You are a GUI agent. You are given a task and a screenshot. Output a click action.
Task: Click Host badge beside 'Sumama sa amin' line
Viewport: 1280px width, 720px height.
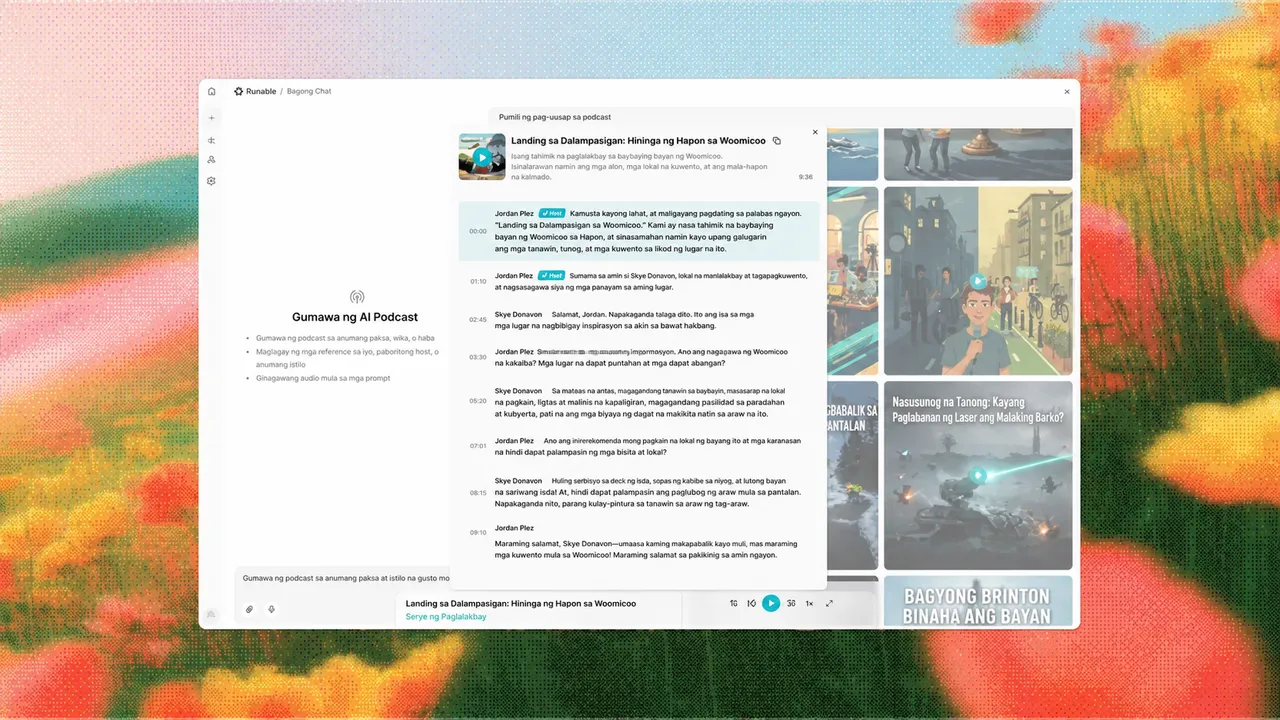tap(552, 275)
